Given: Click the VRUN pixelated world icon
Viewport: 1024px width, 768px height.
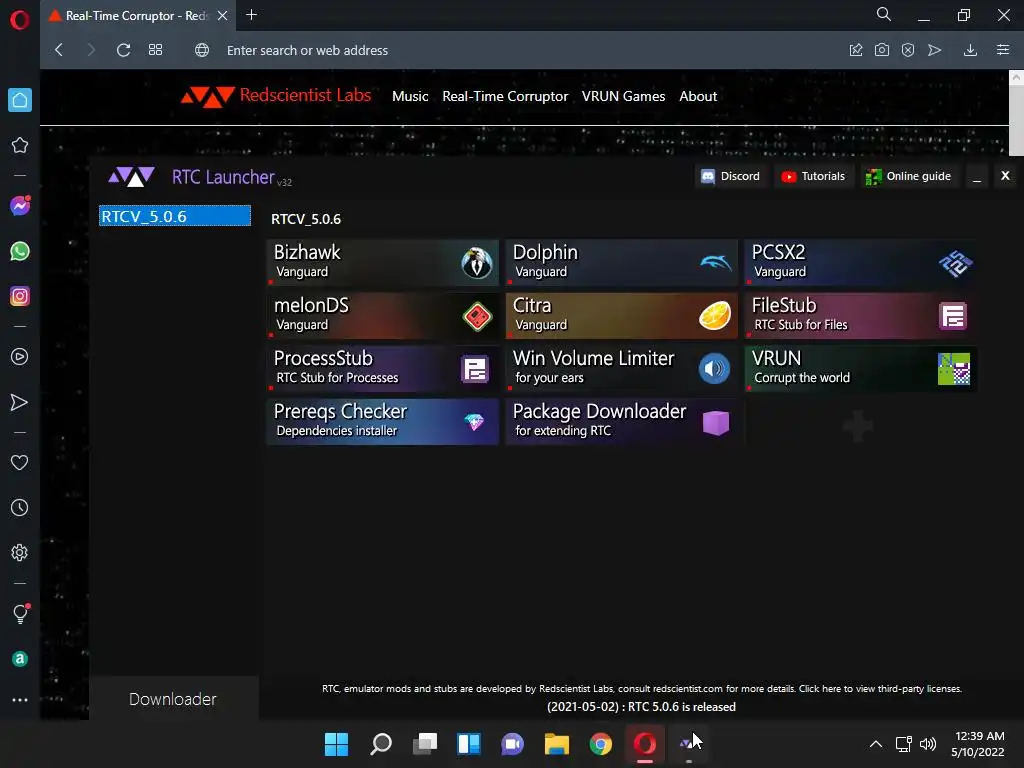Looking at the screenshot, I should click(953, 369).
